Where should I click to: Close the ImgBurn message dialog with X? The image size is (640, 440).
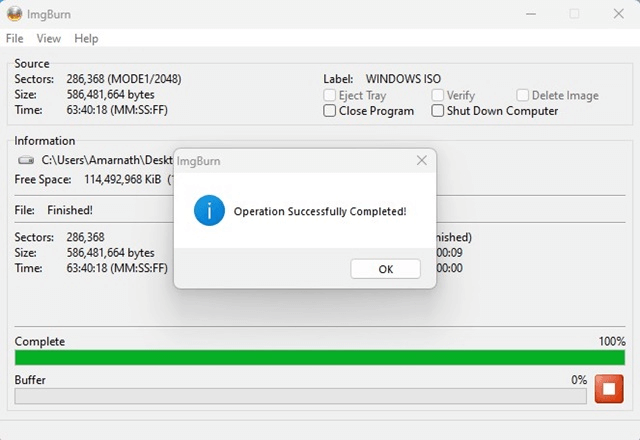click(x=422, y=160)
